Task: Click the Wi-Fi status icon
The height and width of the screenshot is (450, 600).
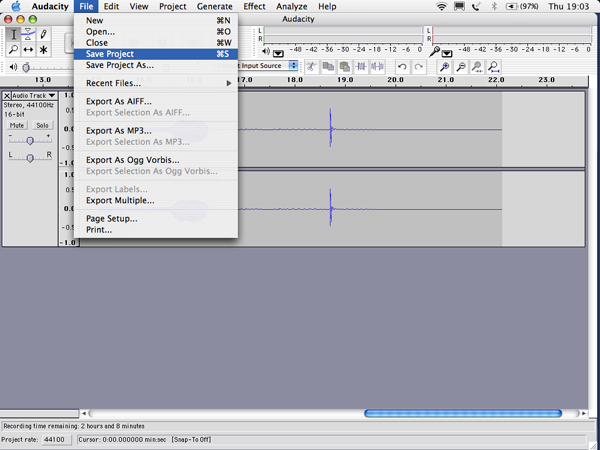Action: (442, 6)
